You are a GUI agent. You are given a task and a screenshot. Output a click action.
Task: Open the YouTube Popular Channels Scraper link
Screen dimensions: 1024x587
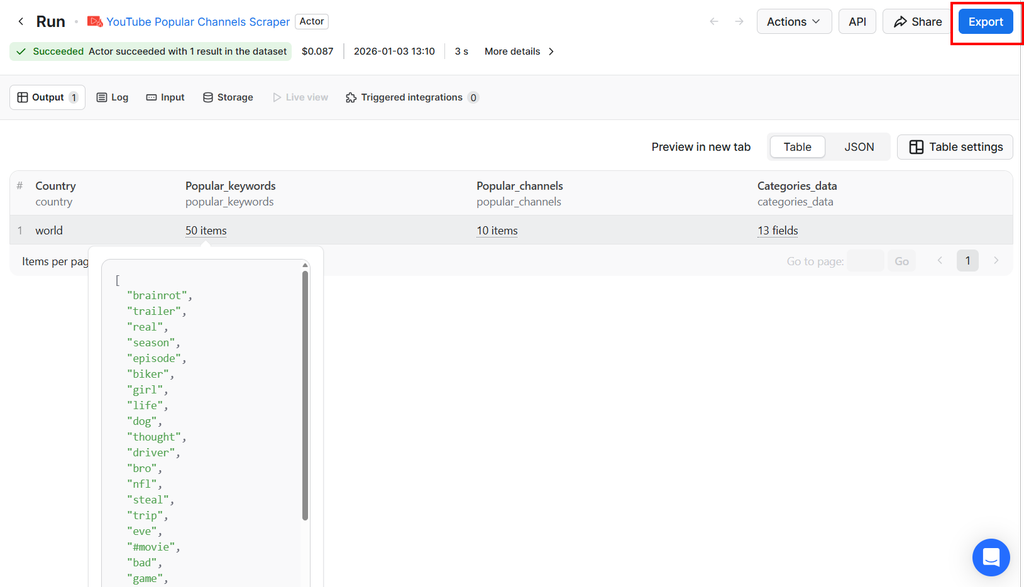pos(198,22)
